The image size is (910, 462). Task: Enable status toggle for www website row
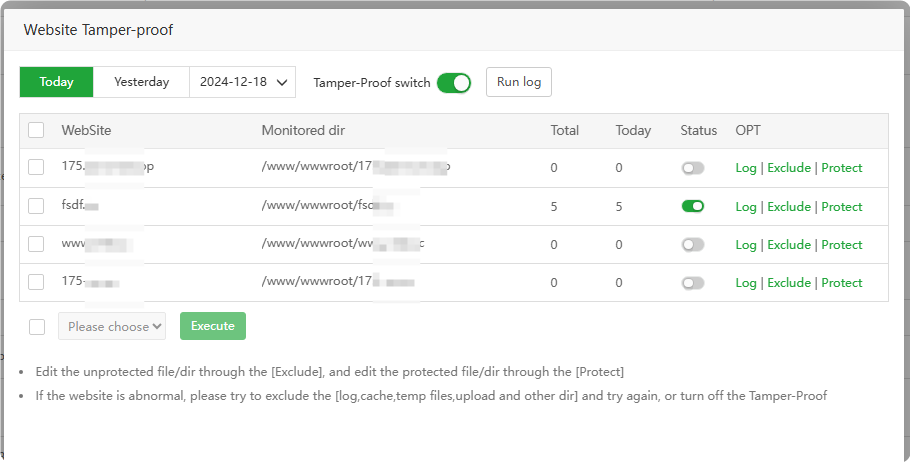pos(692,245)
